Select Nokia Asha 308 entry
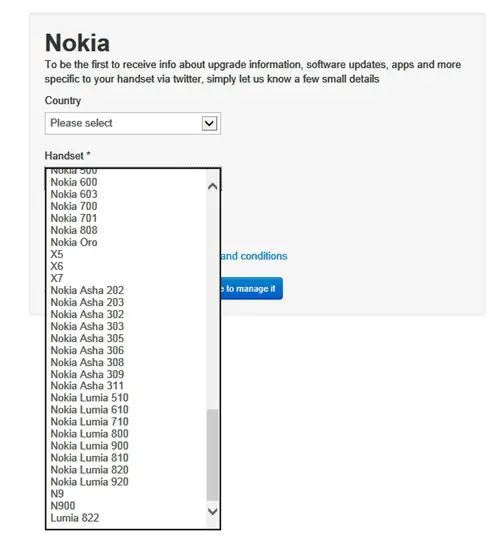Screen dimensions: 500x536 pyautogui.click(x=126, y=362)
